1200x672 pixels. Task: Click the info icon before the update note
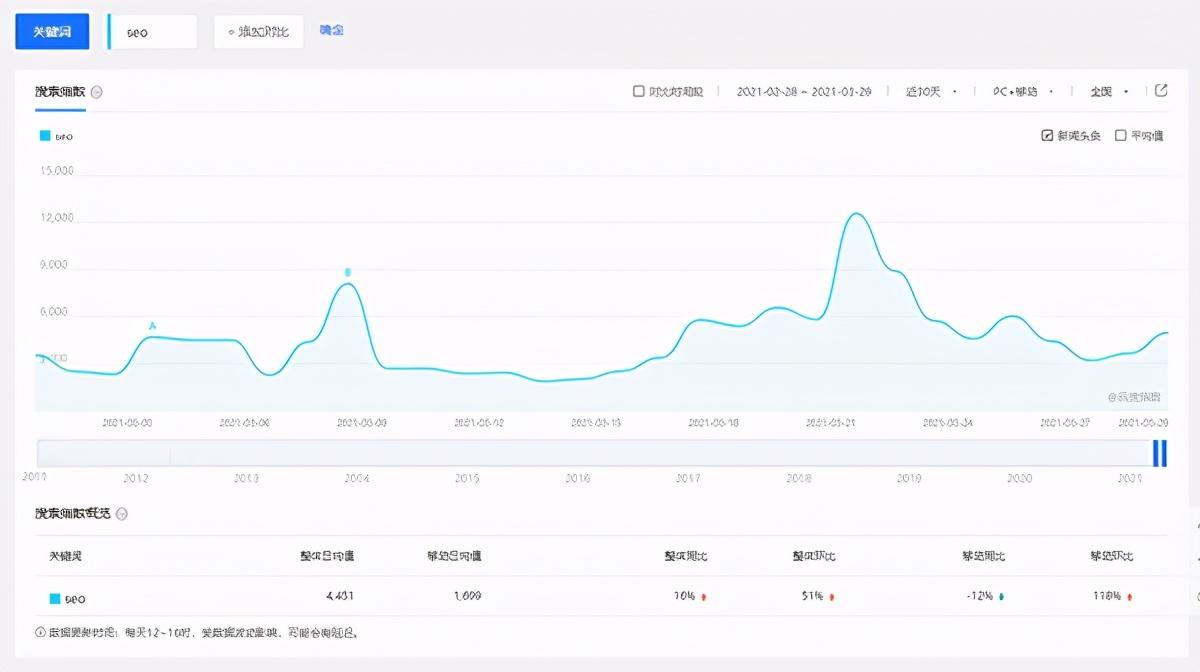(x=40, y=632)
